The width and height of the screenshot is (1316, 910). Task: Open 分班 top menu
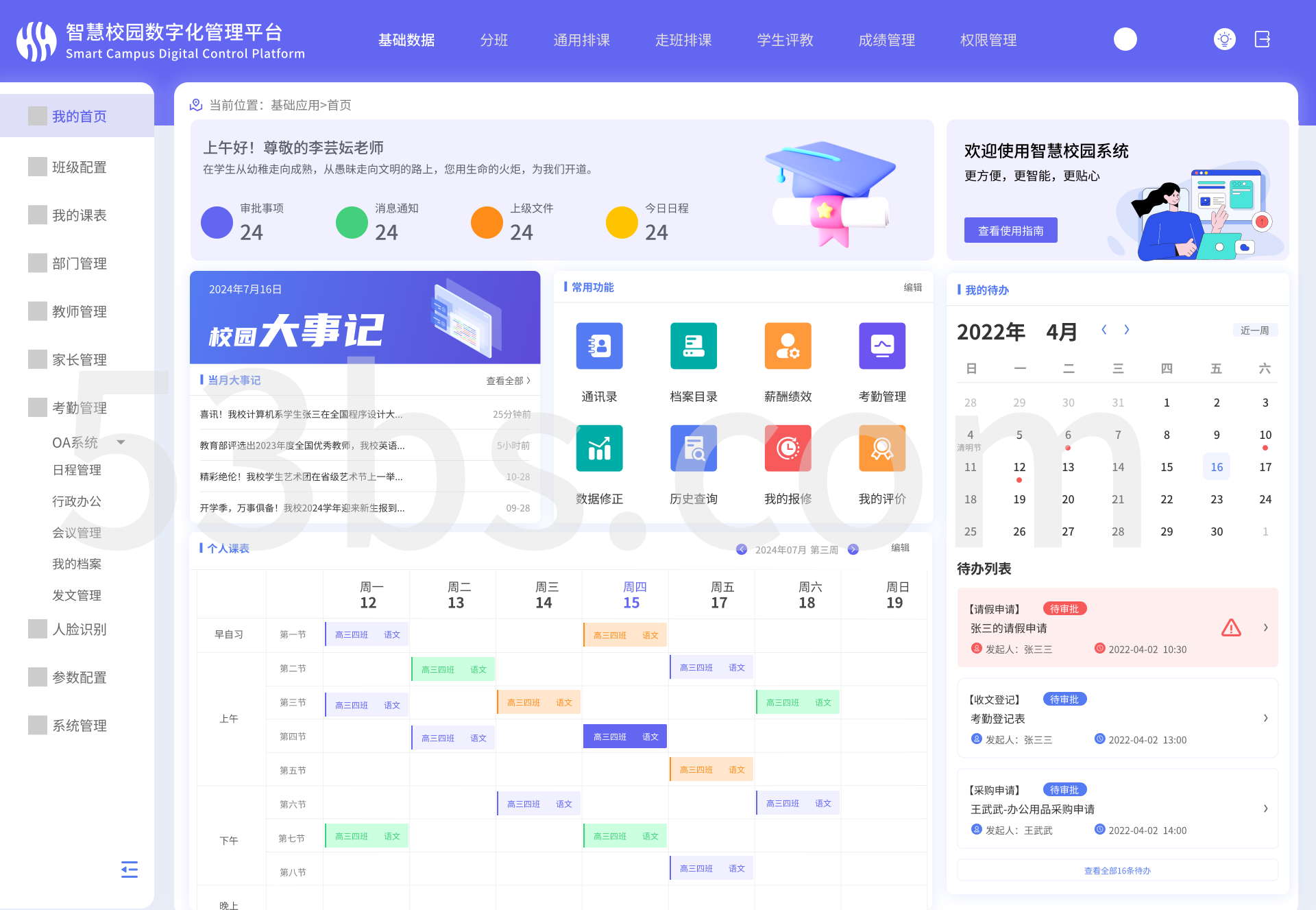pyautogui.click(x=493, y=40)
